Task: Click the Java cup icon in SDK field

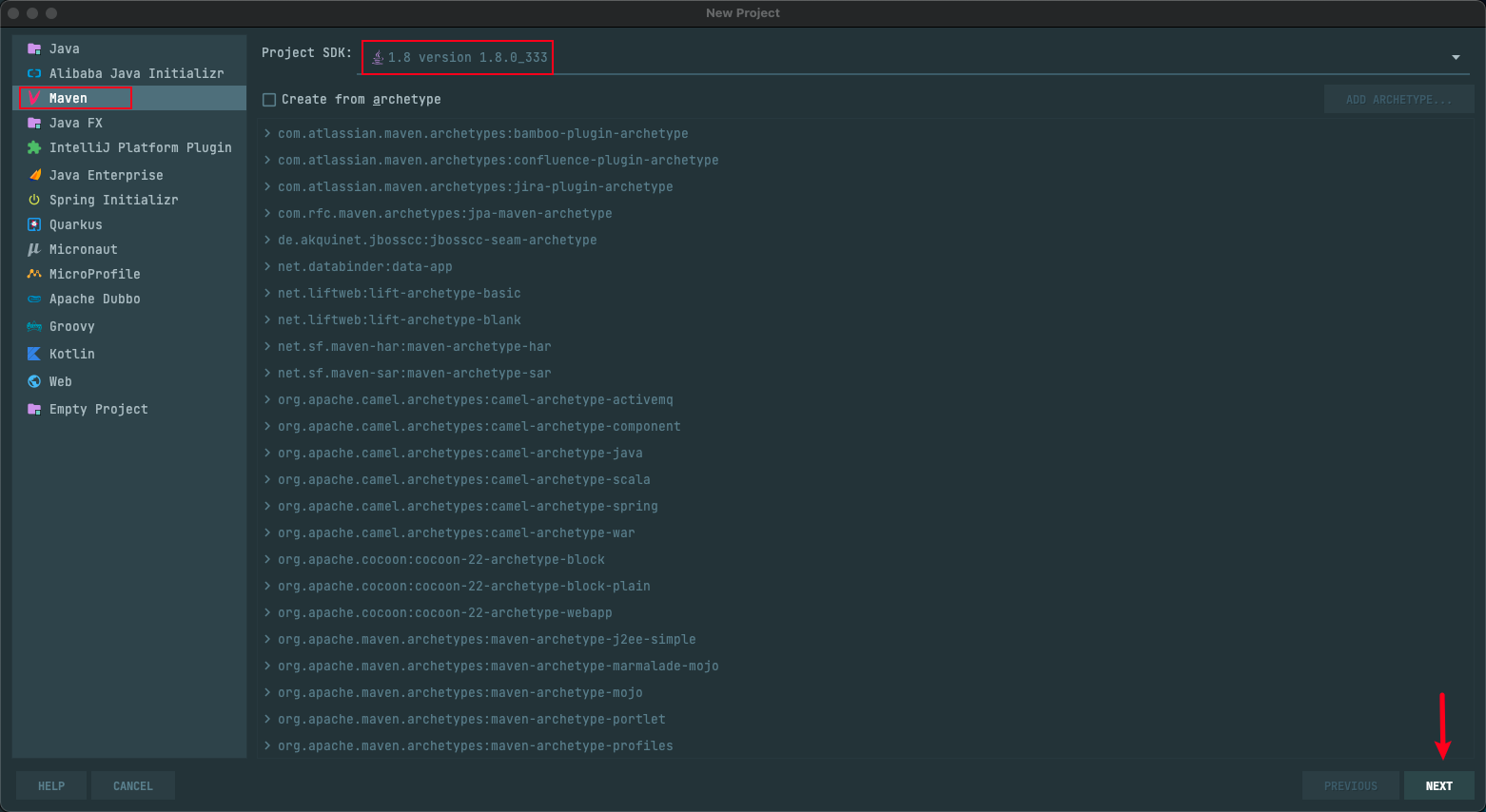Action: coord(378,57)
